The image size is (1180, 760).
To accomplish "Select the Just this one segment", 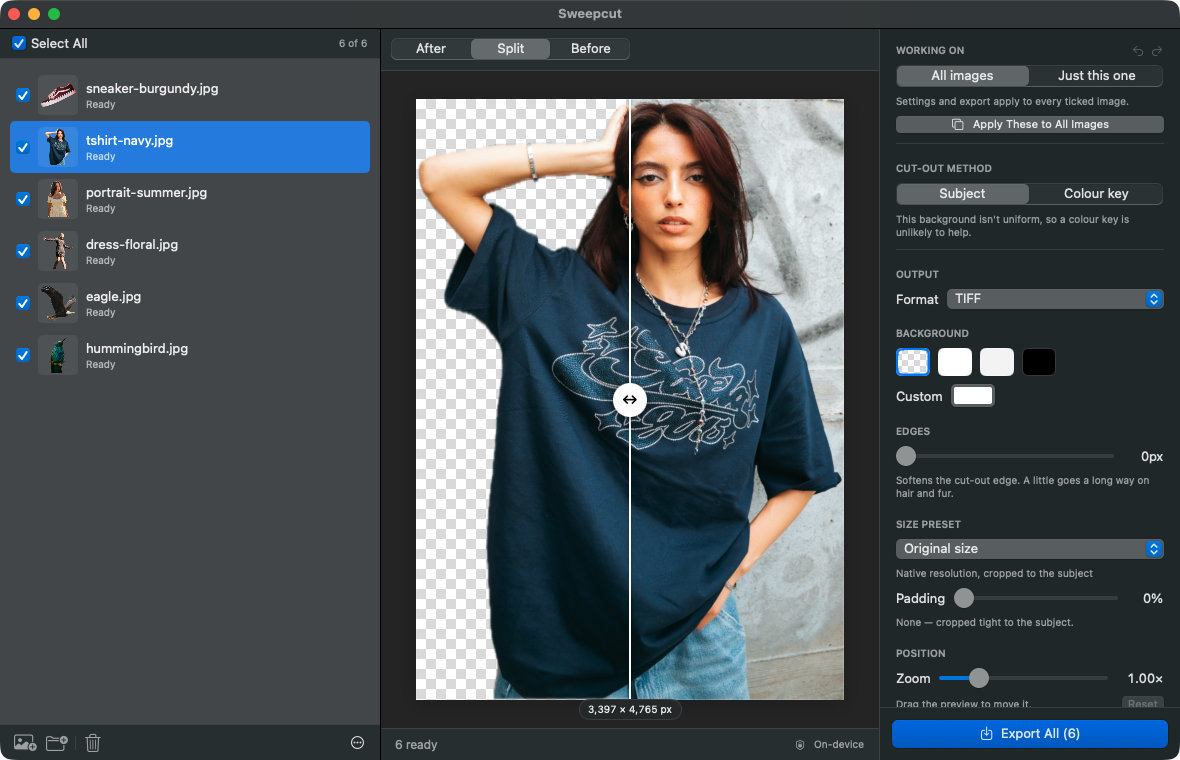I will (1096, 76).
